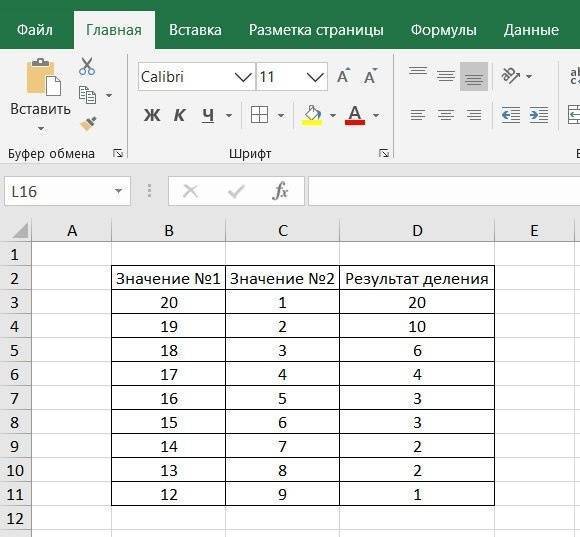This screenshot has height=537, width=580.
Task: Align text to middle vertically
Action: tap(446, 76)
